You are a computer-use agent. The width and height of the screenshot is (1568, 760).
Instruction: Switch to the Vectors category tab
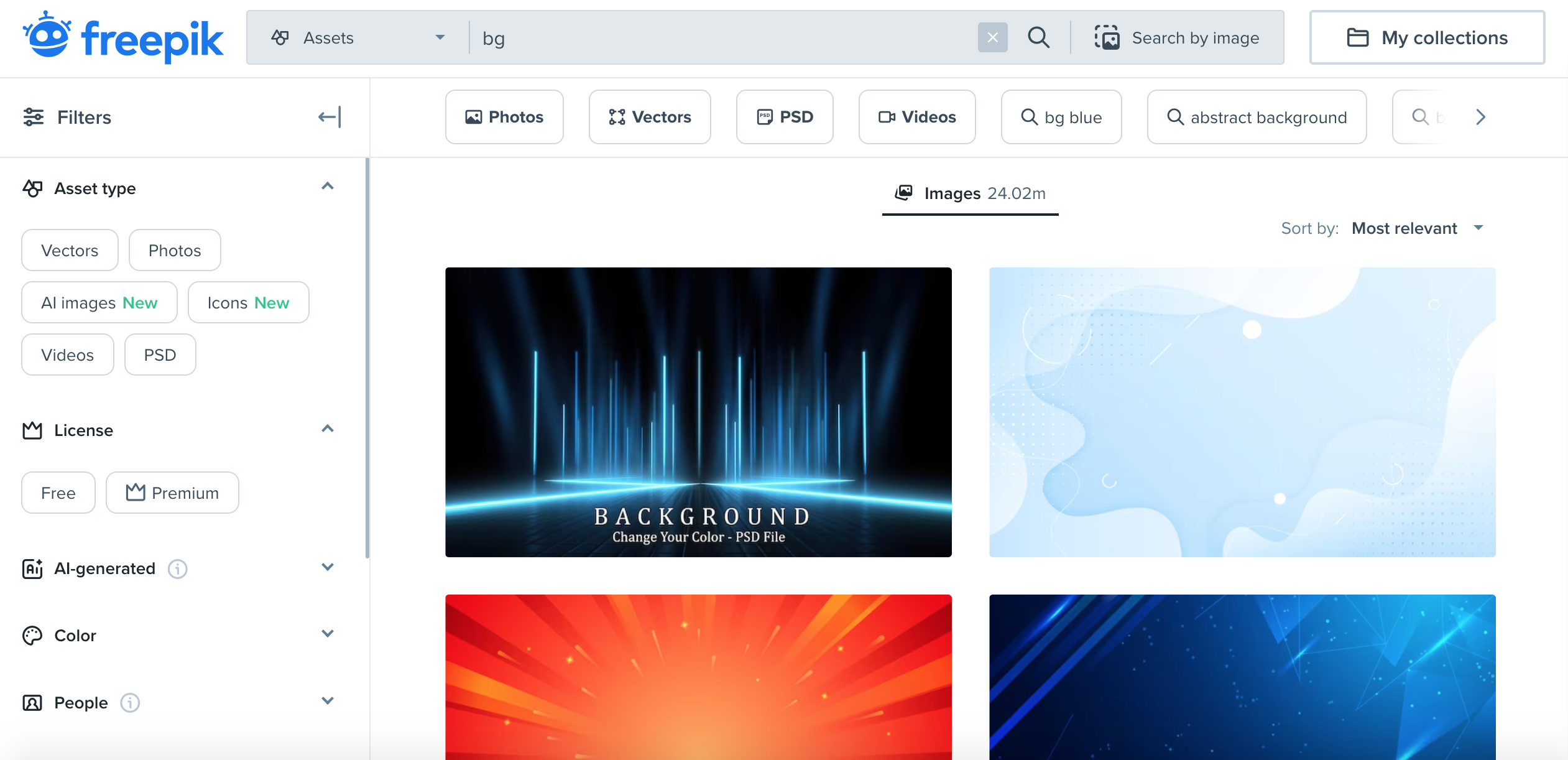coord(650,117)
